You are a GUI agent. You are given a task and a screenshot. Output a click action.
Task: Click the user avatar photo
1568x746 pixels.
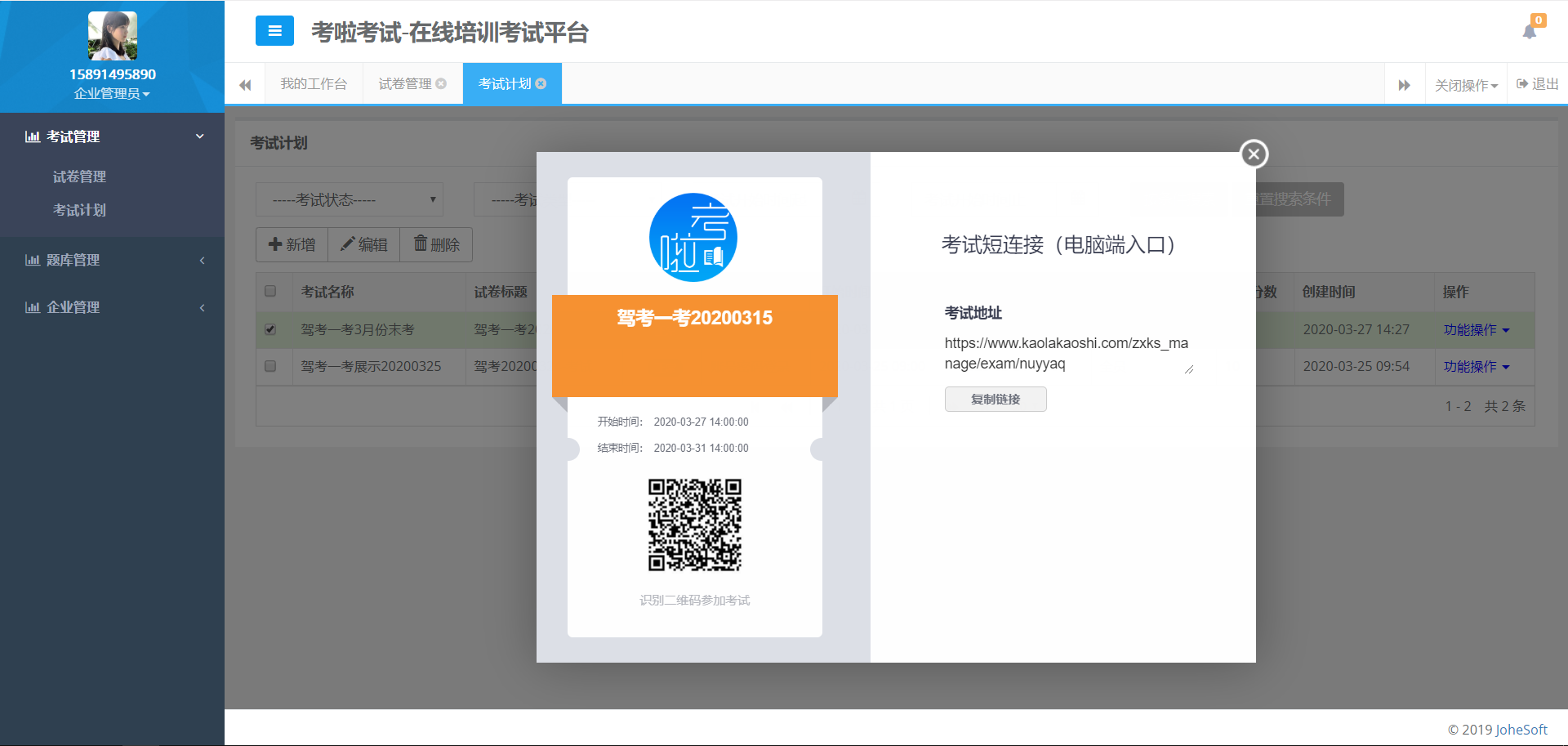click(x=113, y=36)
